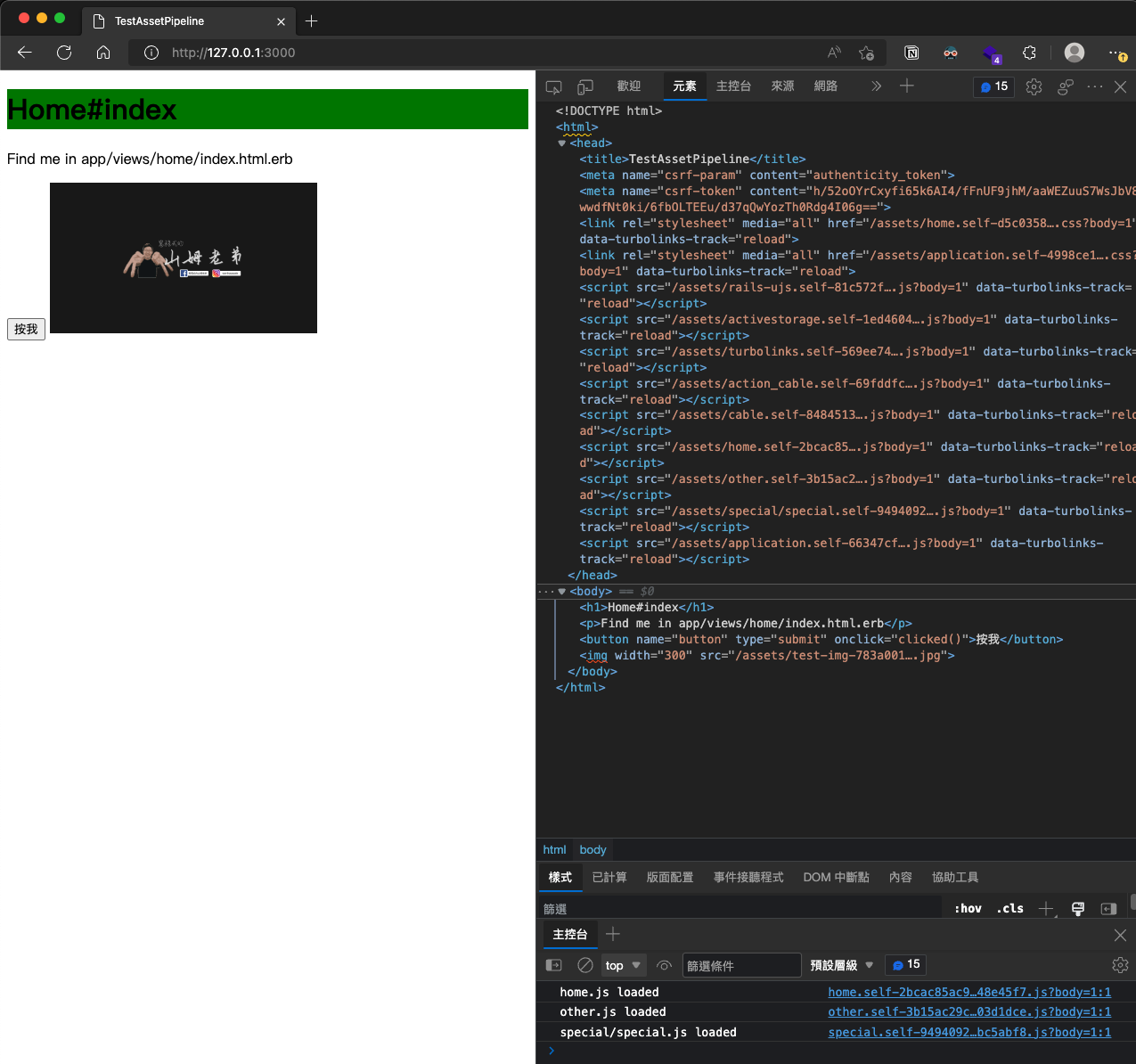Image resolution: width=1136 pixels, height=1064 pixels.
Task: Open the DevTools customize ellipsis menu
Action: point(1095,86)
